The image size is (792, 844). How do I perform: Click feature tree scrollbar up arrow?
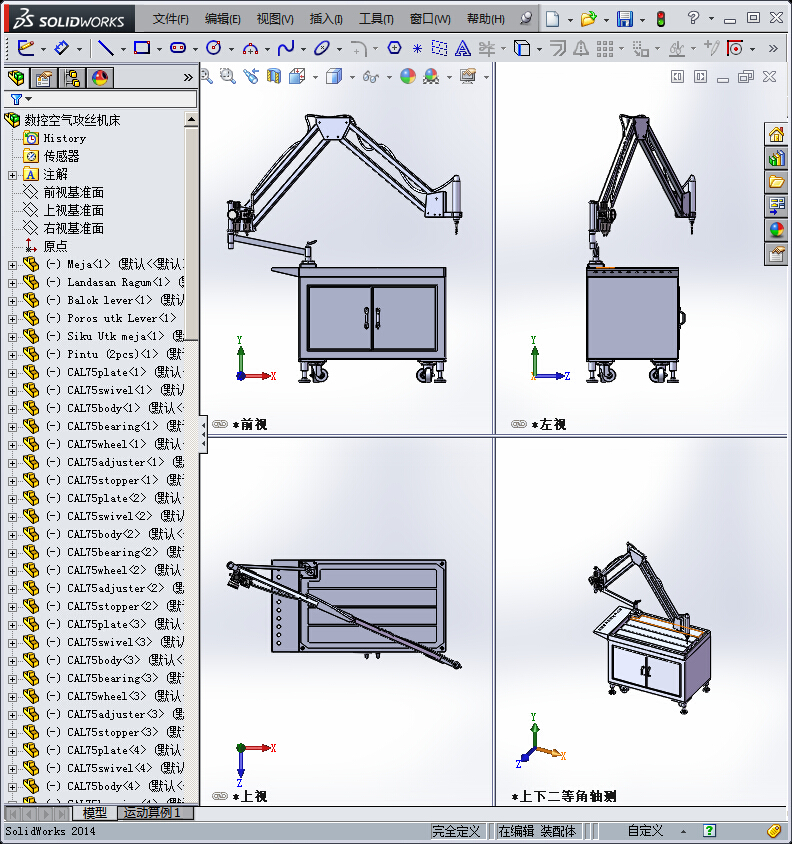coord(191,119)
